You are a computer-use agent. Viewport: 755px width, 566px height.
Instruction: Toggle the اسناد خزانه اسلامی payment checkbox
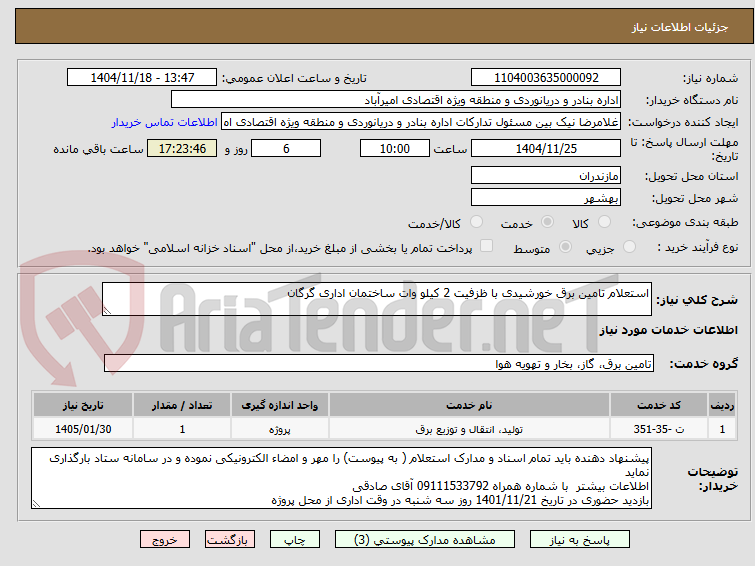pos(487,246)
